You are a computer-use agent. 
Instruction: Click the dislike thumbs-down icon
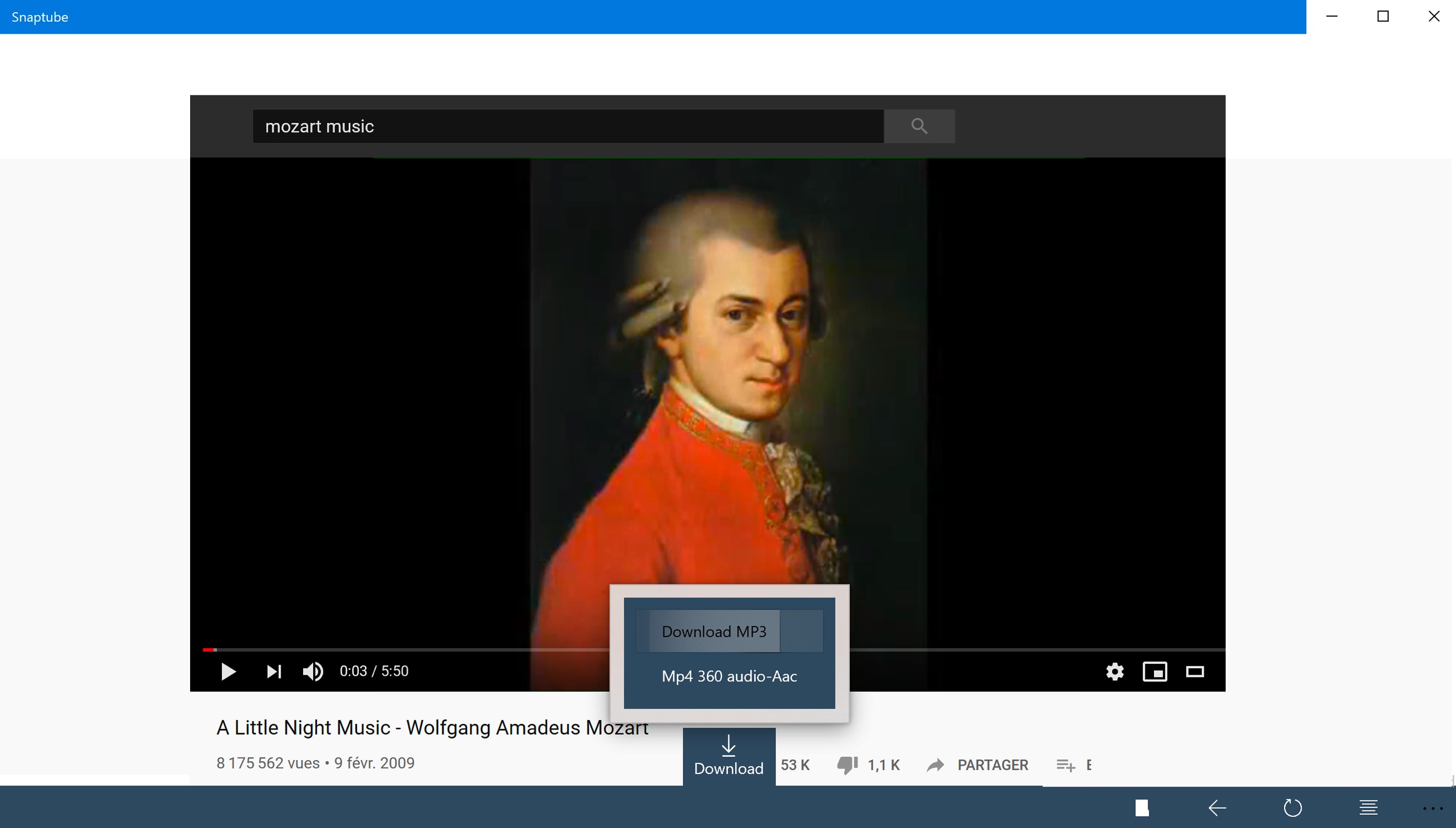(x=847, y=765)
